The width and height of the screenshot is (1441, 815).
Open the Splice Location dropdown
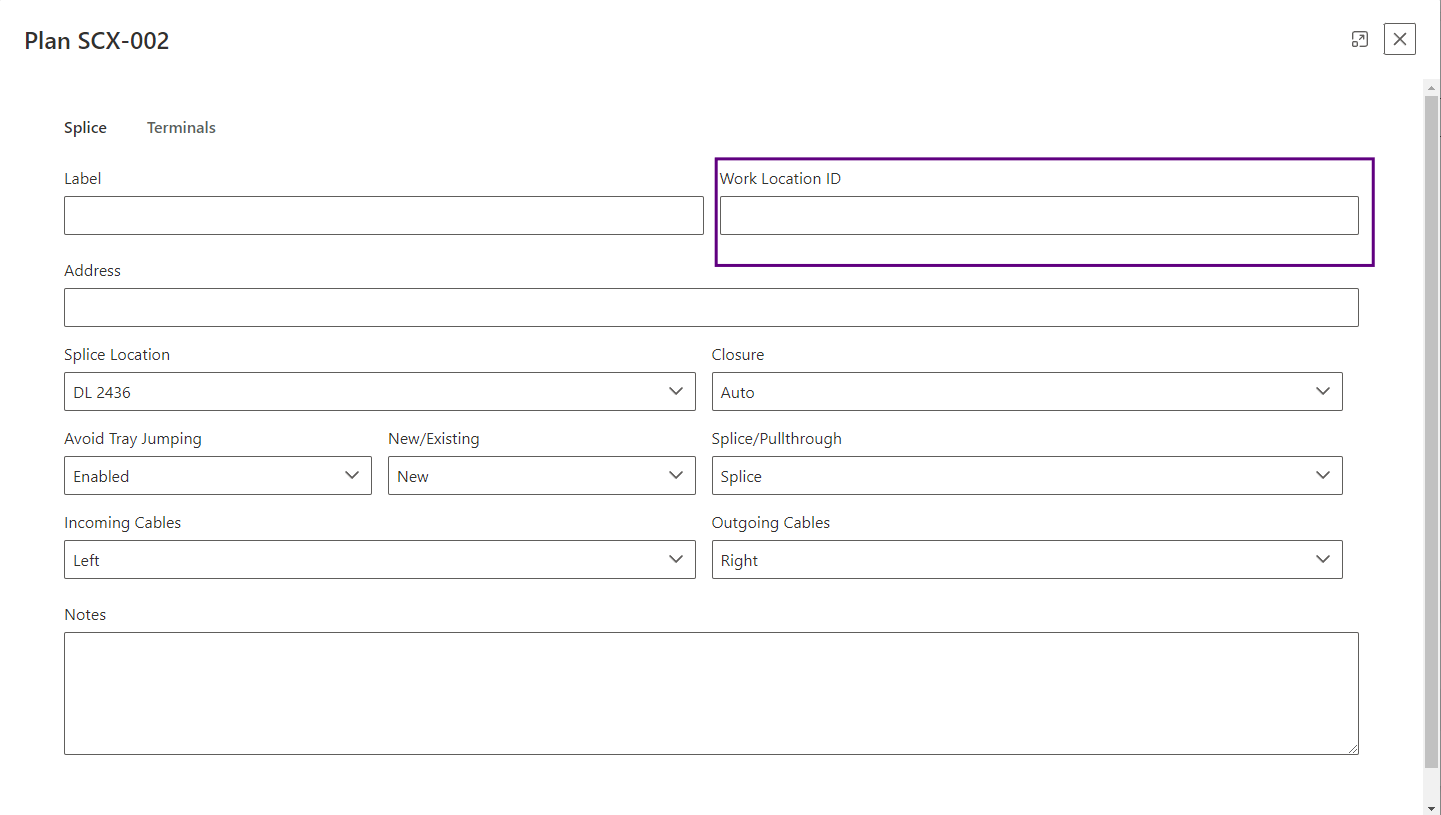pyautogui.click(x=380, y=392)
